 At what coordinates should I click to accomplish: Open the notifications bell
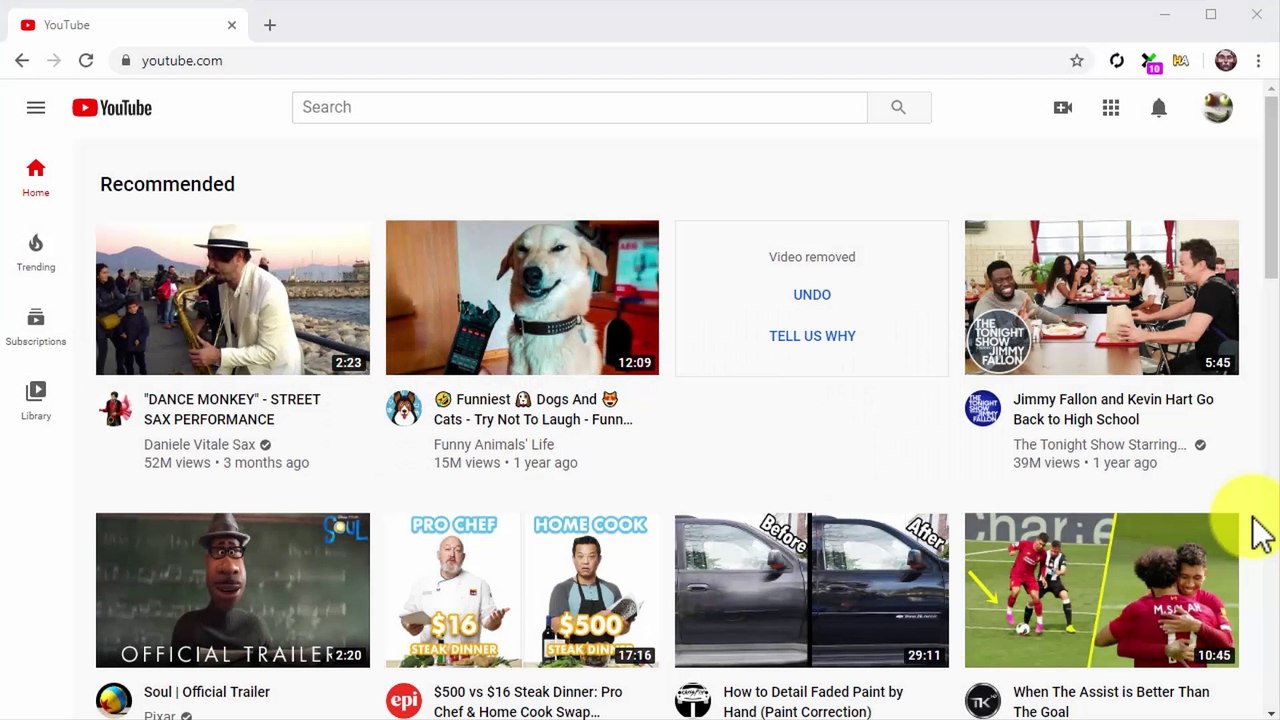click(1159, 107)
